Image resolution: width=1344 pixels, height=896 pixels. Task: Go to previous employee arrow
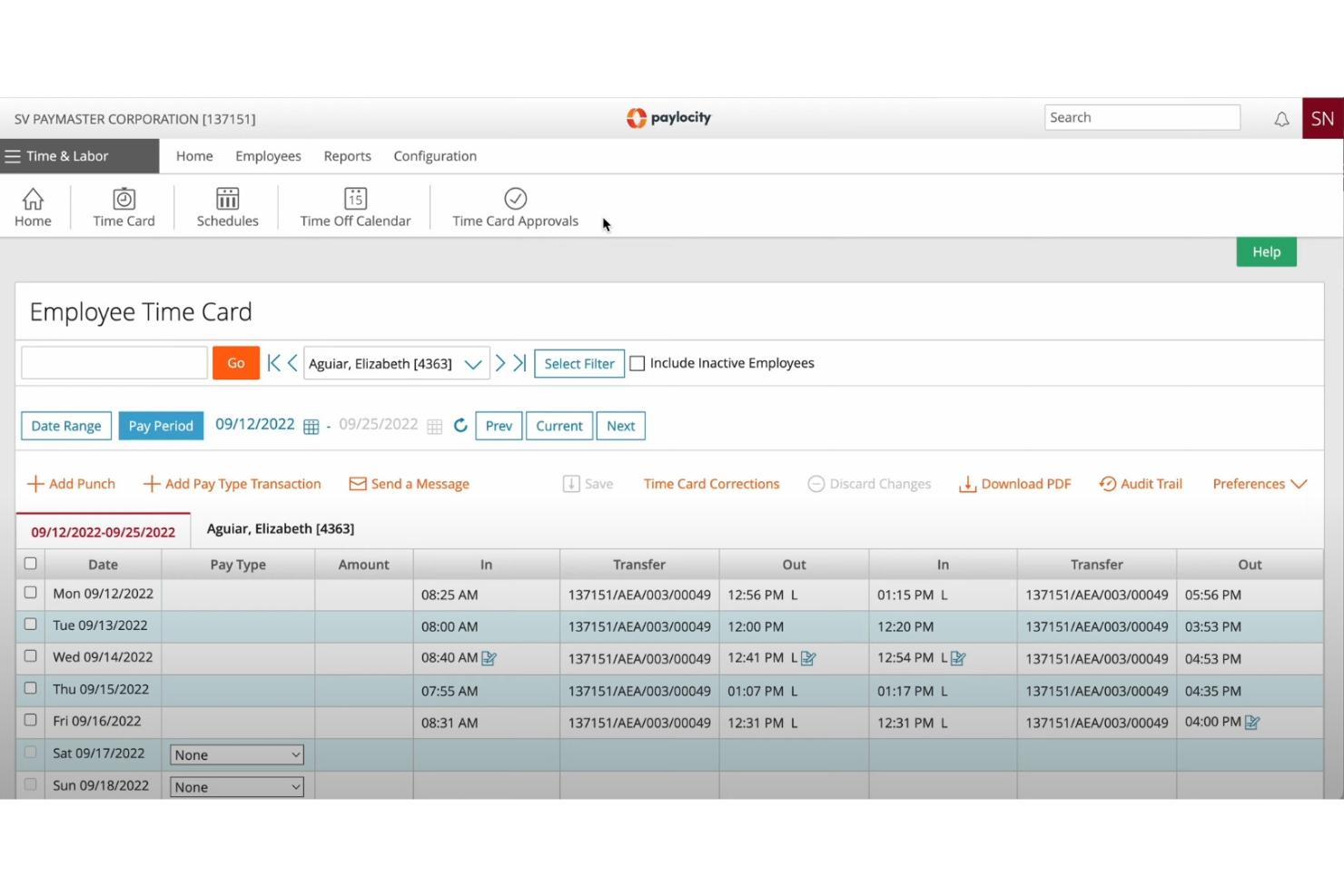point(292,363)
